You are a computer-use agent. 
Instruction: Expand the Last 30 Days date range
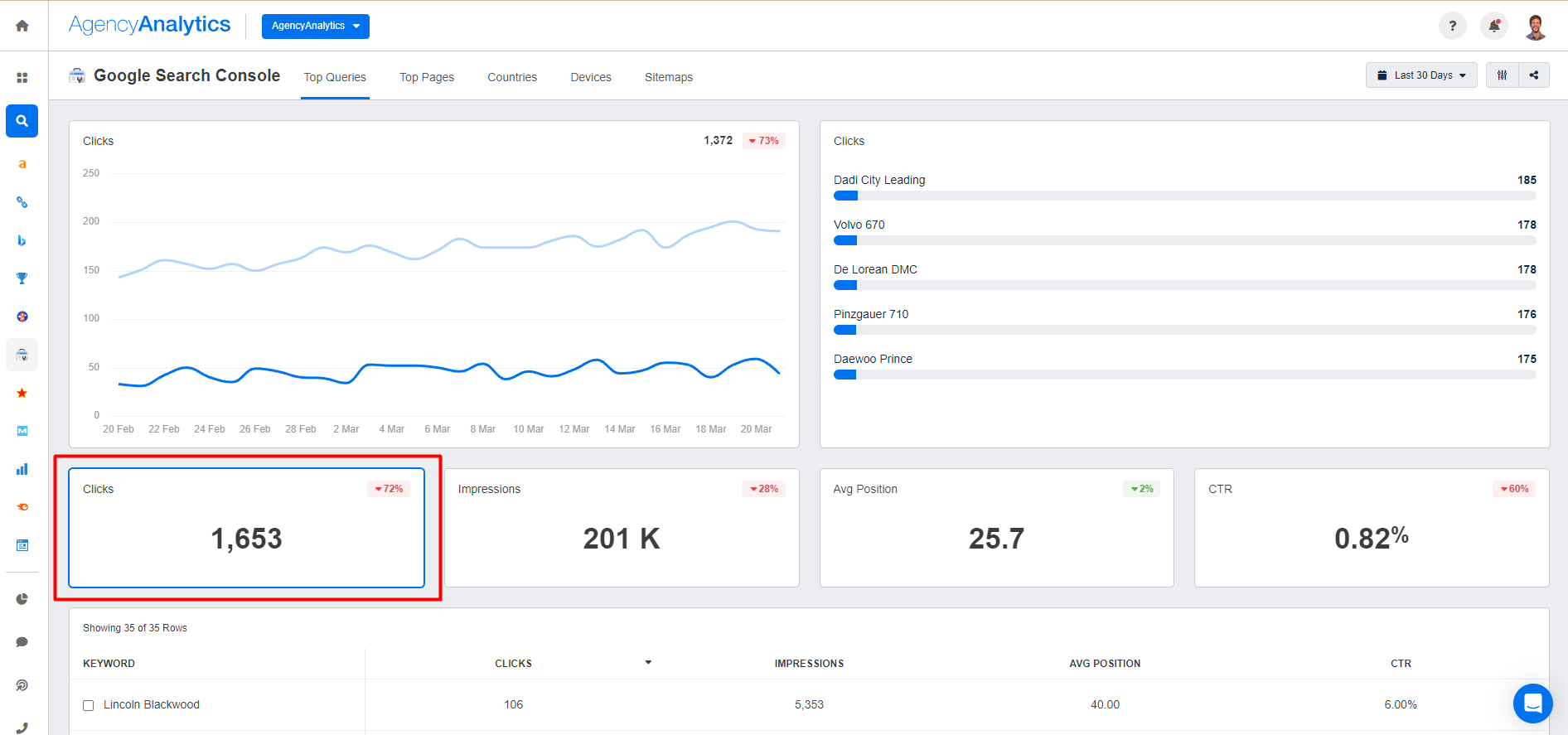(x=1420, y=75)
